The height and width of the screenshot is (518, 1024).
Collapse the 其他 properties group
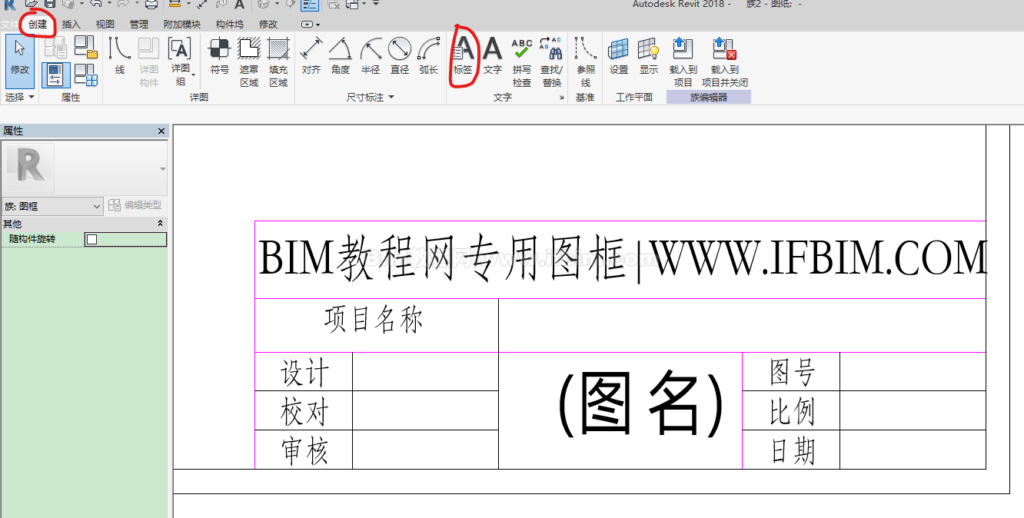[161, 224]
